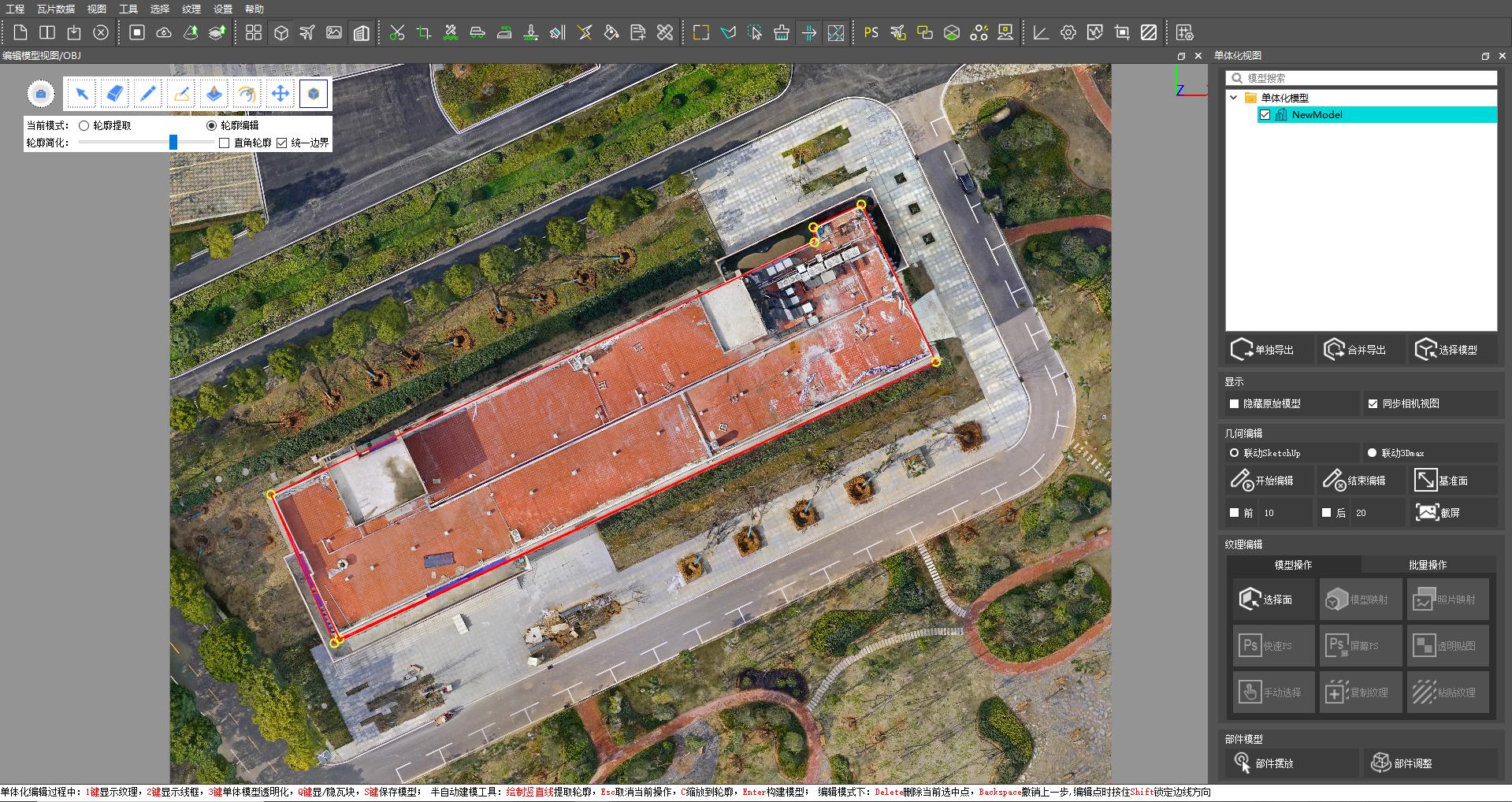The height and width of the screenshot is (802, 1512).
Task: Open the 纹理 menu
Action: [191, 9]
